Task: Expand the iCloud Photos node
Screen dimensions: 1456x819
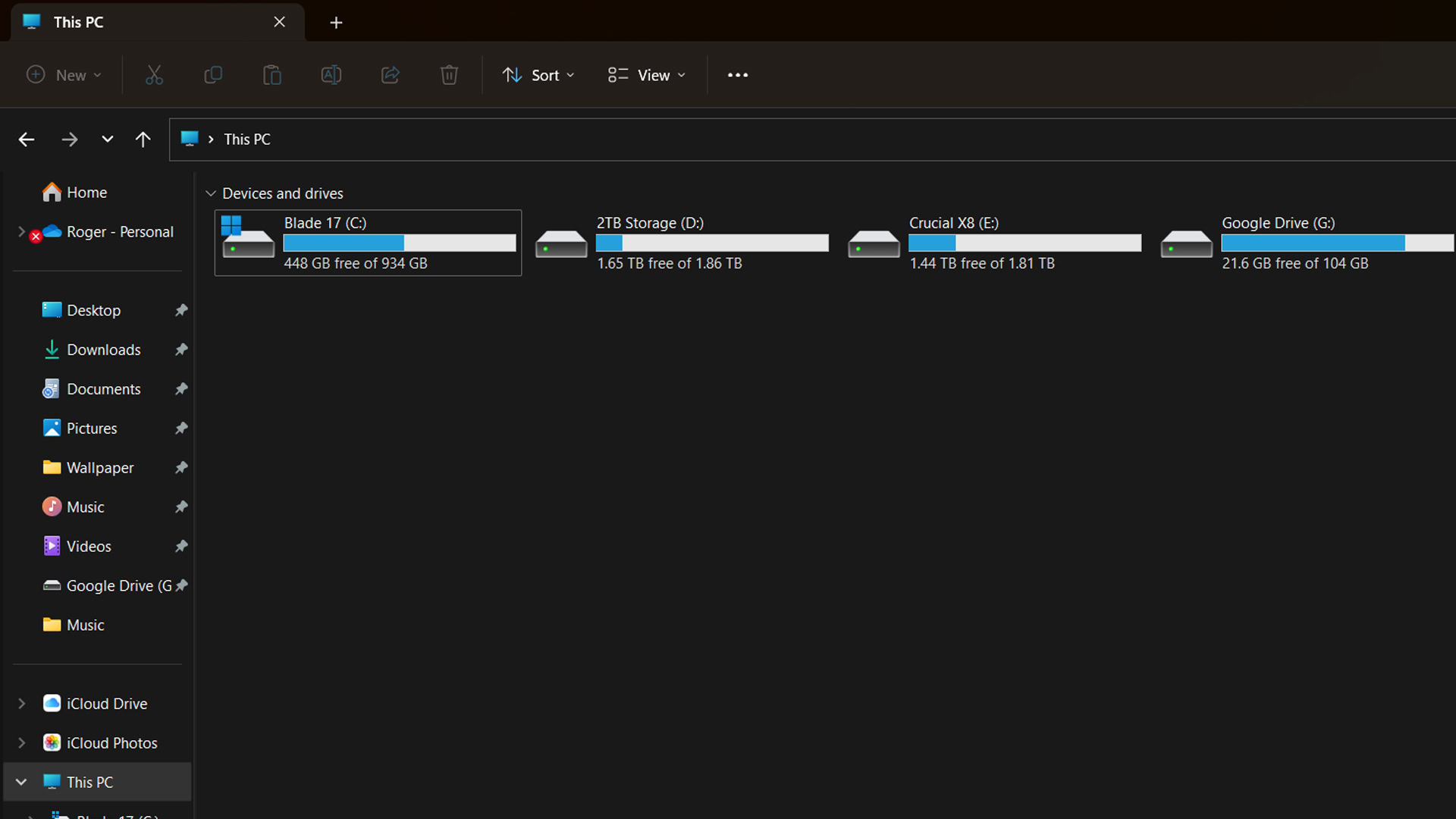Action: 21,743
